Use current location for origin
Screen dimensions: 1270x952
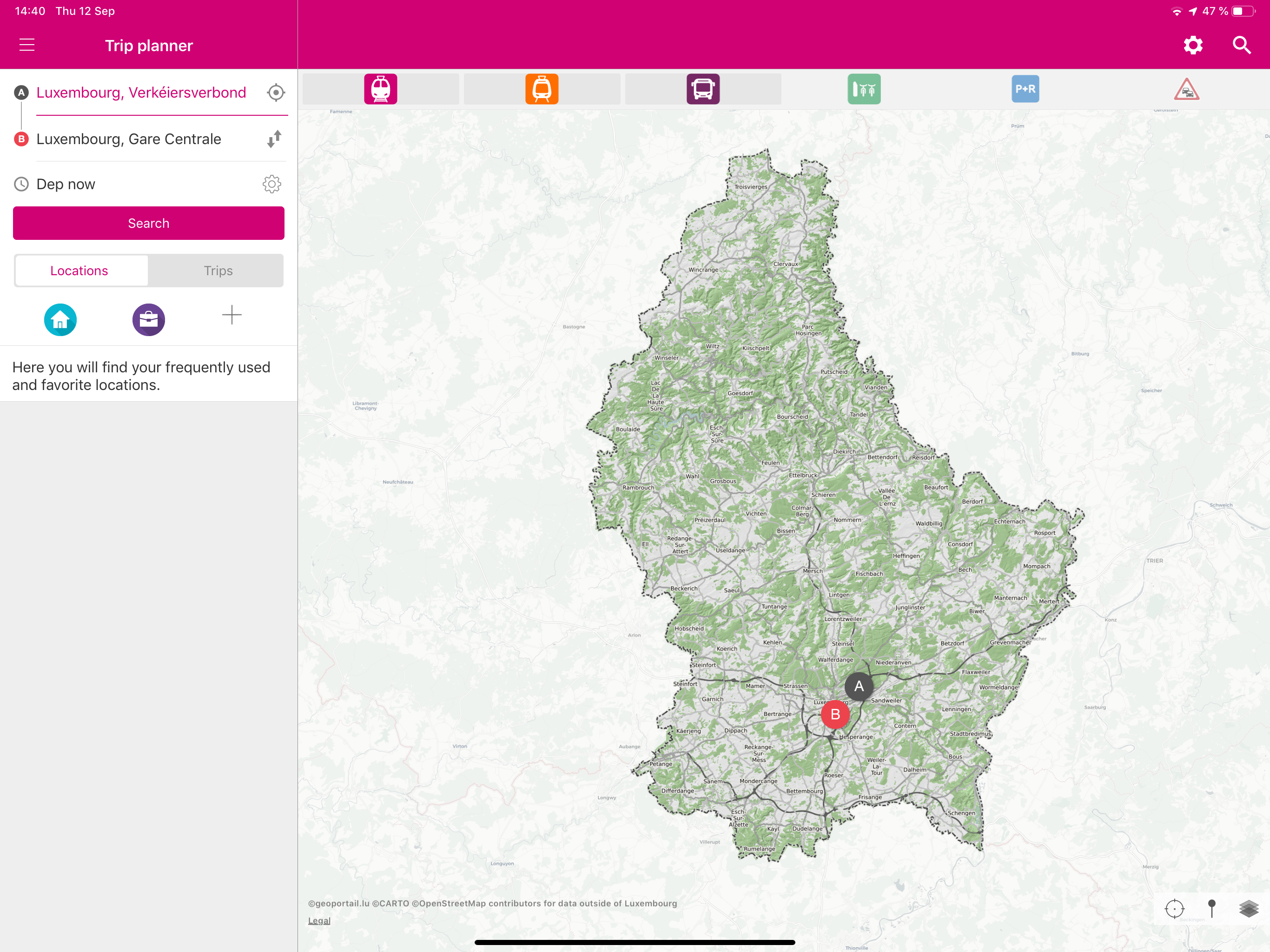276,93
